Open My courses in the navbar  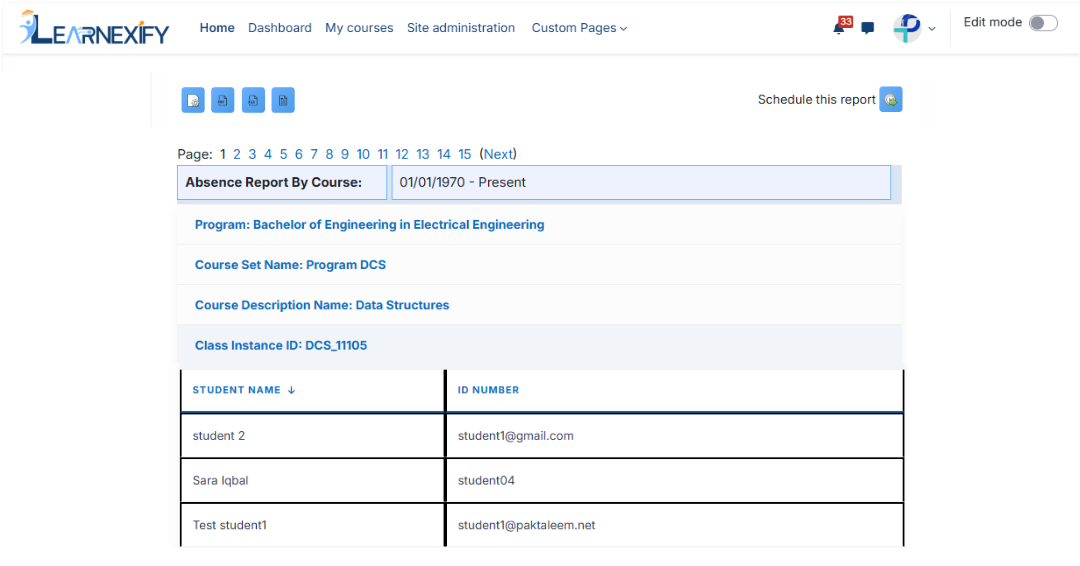point(359,28)
